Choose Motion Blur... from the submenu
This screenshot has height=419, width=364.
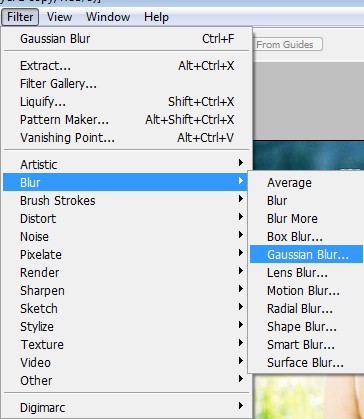(x=306, y=291)
